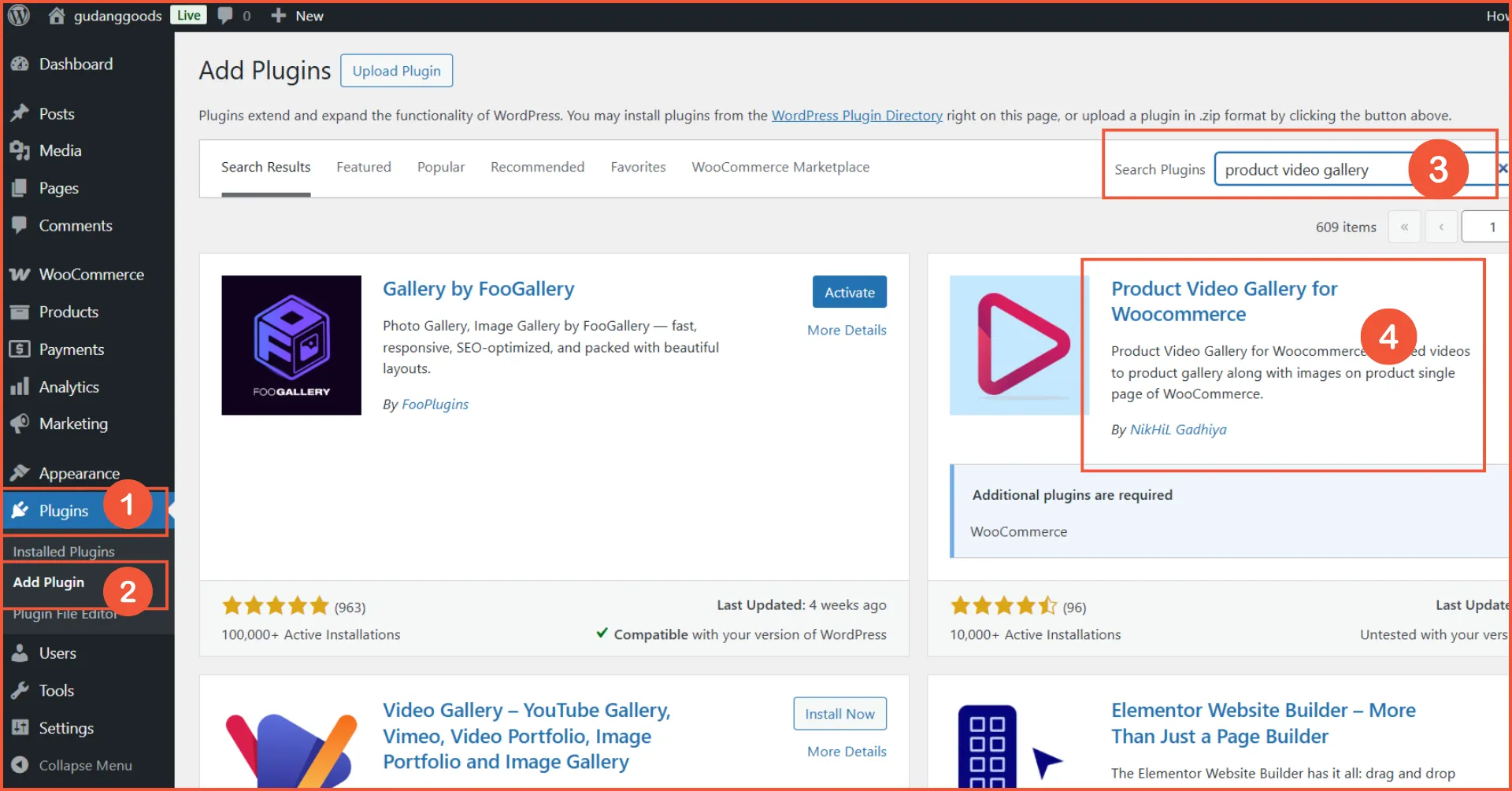Click the WordPress logo in the admin bar
The image size is (1512, 791).
click(x=17, y=15)
